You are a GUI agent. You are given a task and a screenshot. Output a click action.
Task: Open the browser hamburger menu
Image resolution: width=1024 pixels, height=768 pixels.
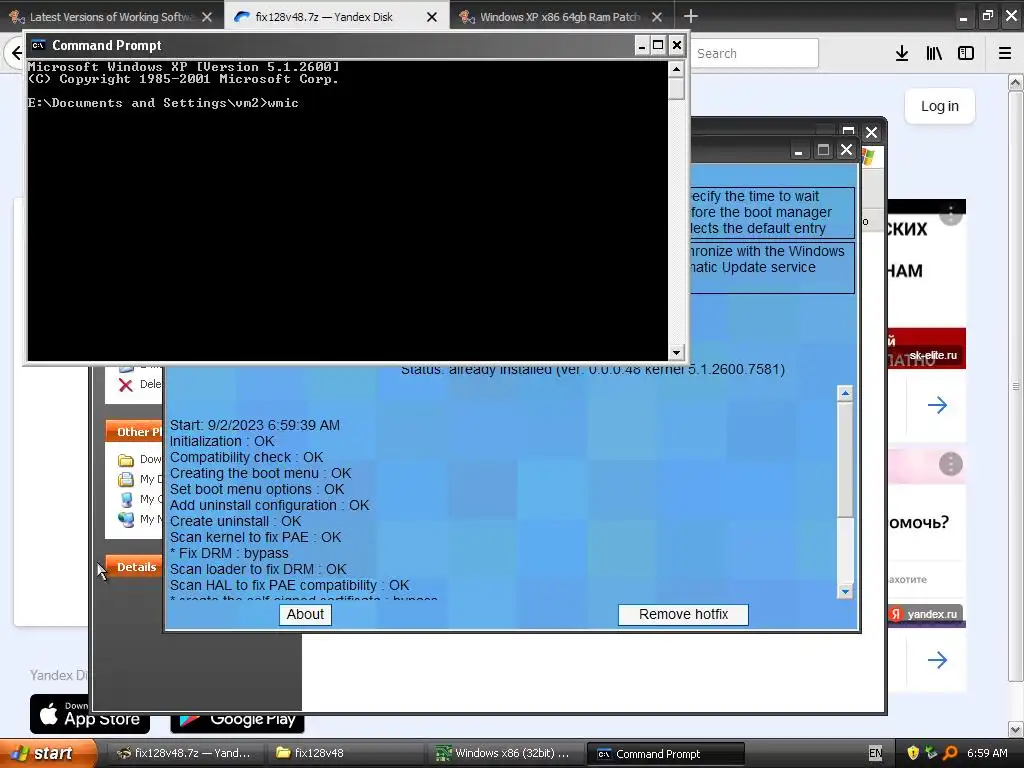pyautogui.click(x=1005, y=54)
